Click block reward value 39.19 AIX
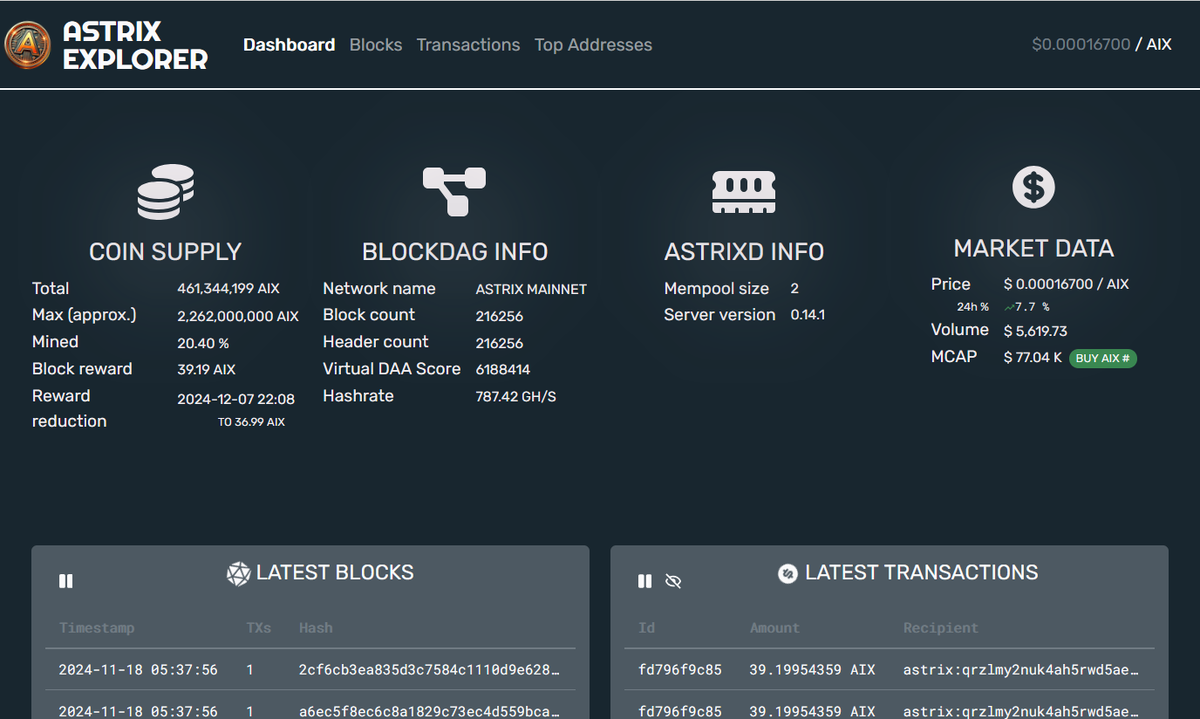Screen dimensions: 1200x719 pos(206,370)
